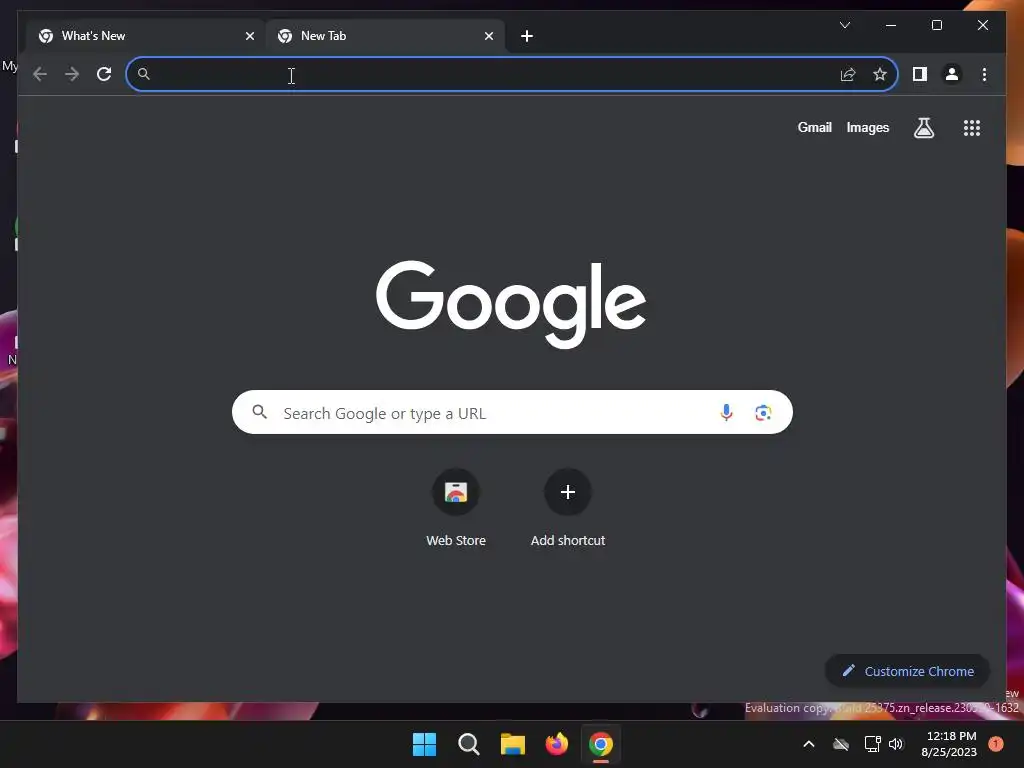The height and width of the screenshot is (768, 1024).
Task: Close the New Tab tab
Action: click(x=488, y=36)
